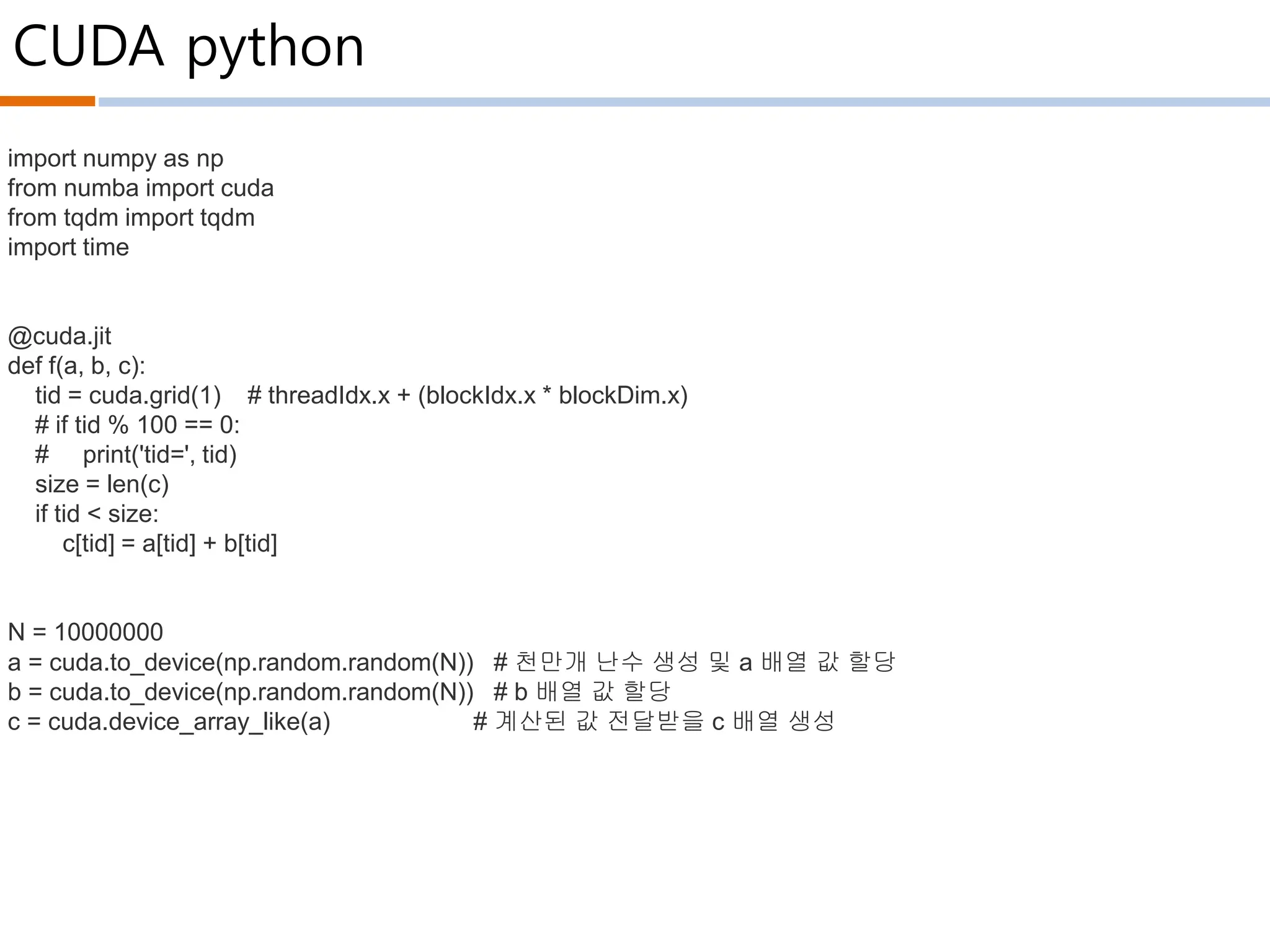Click the 'N = 10000000' line
Screen dimensions: 1270x952
point(86,633)
